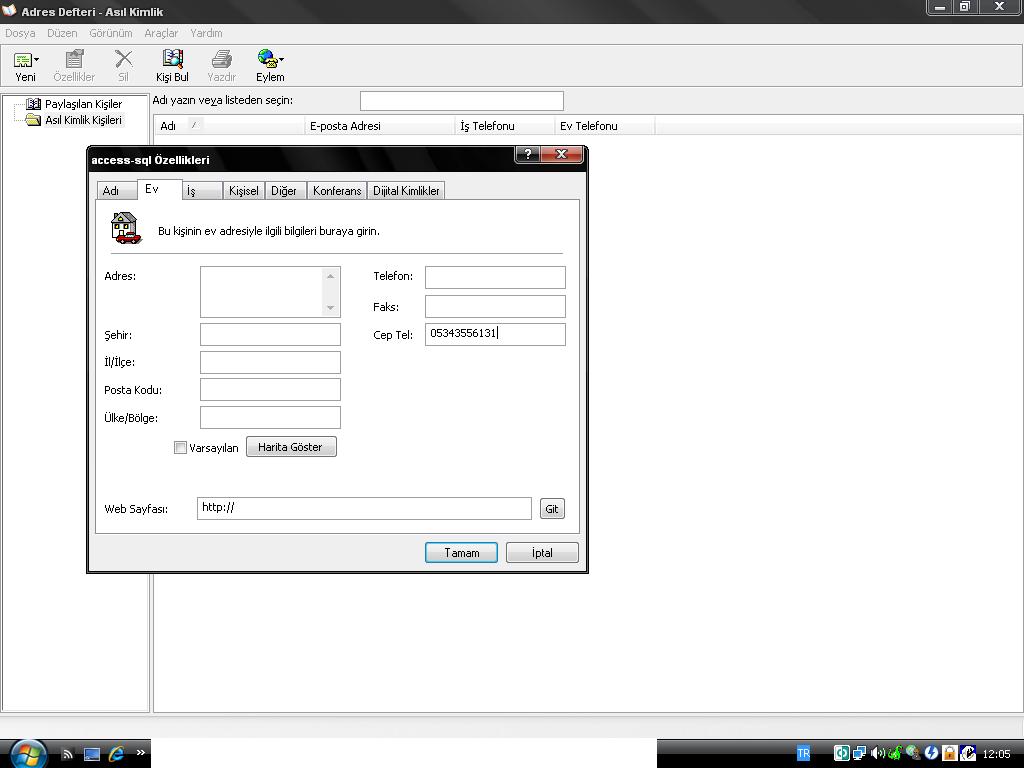
Task: Expand the quick launch overflow chevron
Action: [140, 753]
